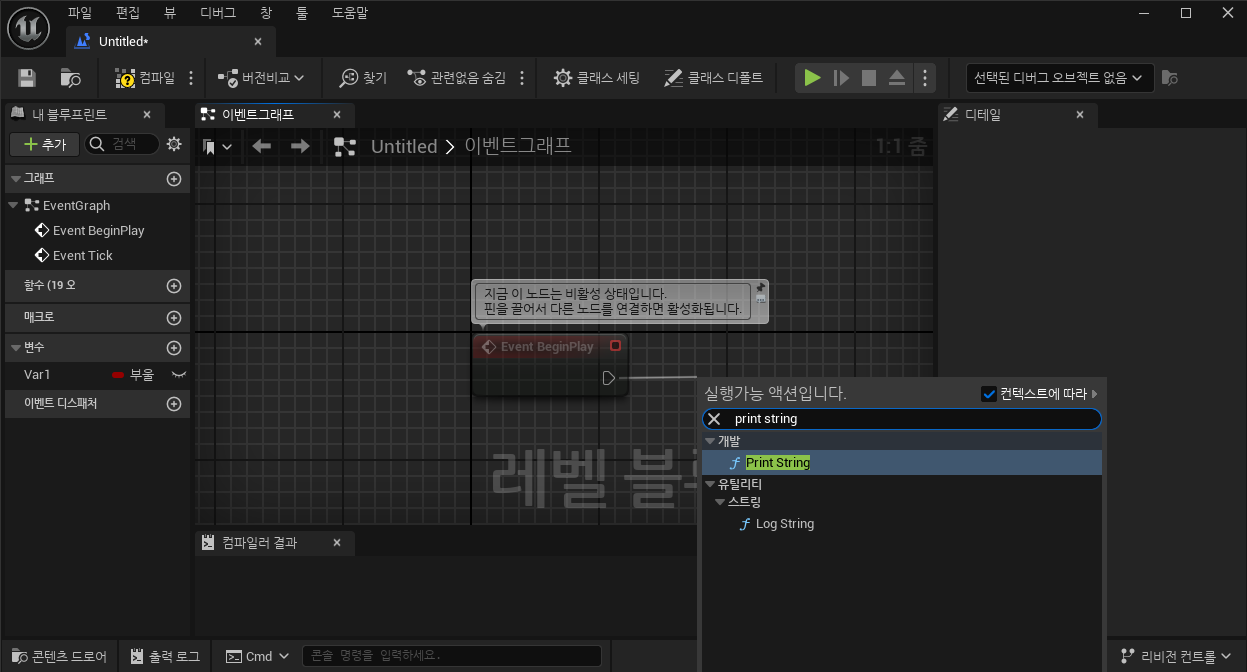Click the step-forward frame skip button
Image resolution: width=1247 pixels, height=672 pixels.
click(841, 78)
